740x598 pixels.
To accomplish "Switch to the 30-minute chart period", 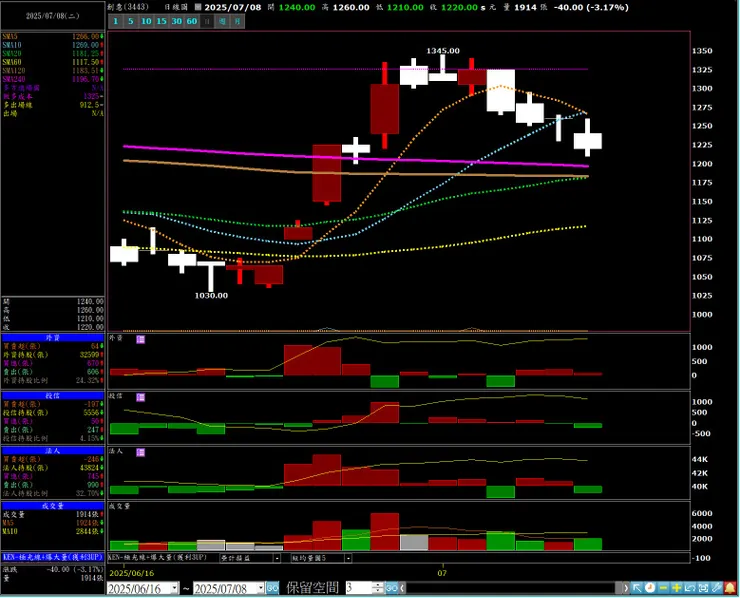I will coord(177,21).
